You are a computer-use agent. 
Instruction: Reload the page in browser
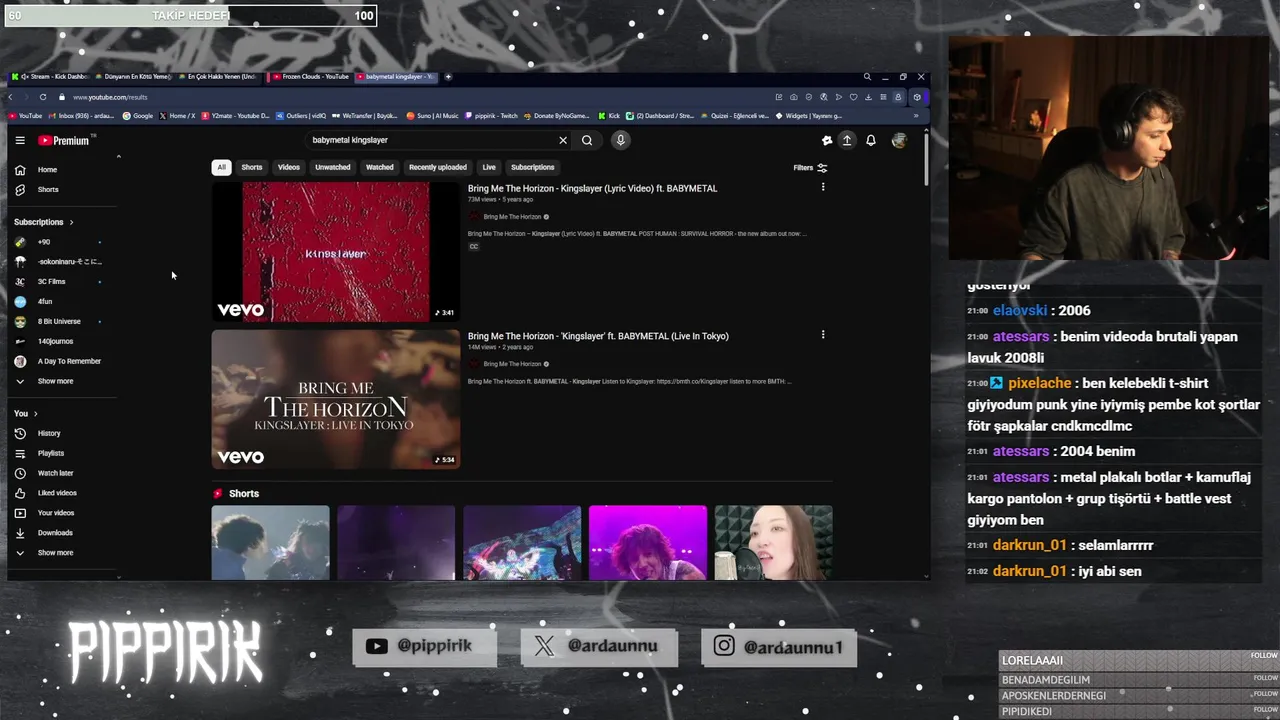click(43, 97)
